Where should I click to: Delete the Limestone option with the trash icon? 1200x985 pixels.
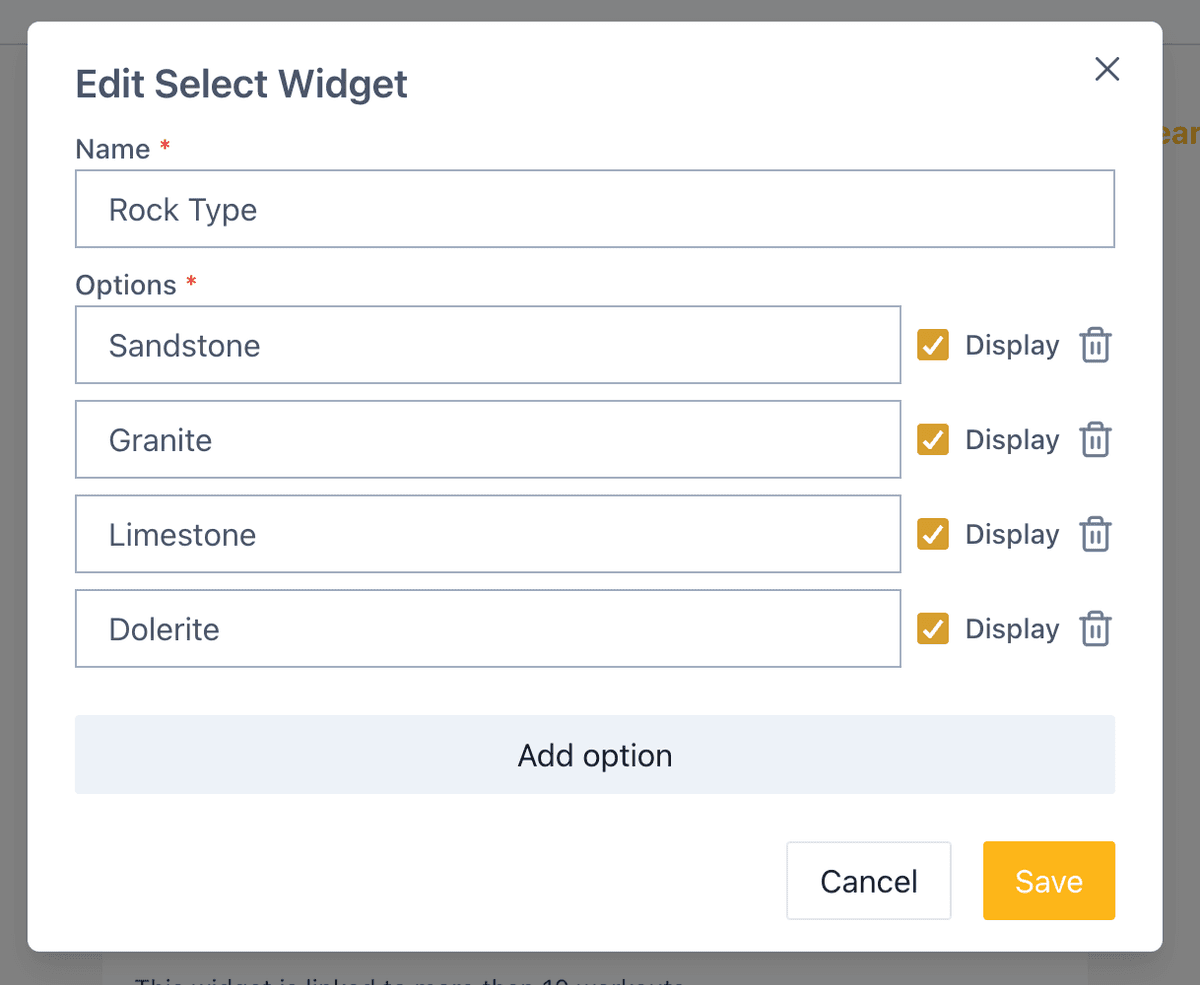pyautogui.click(x=1095, y=534)
